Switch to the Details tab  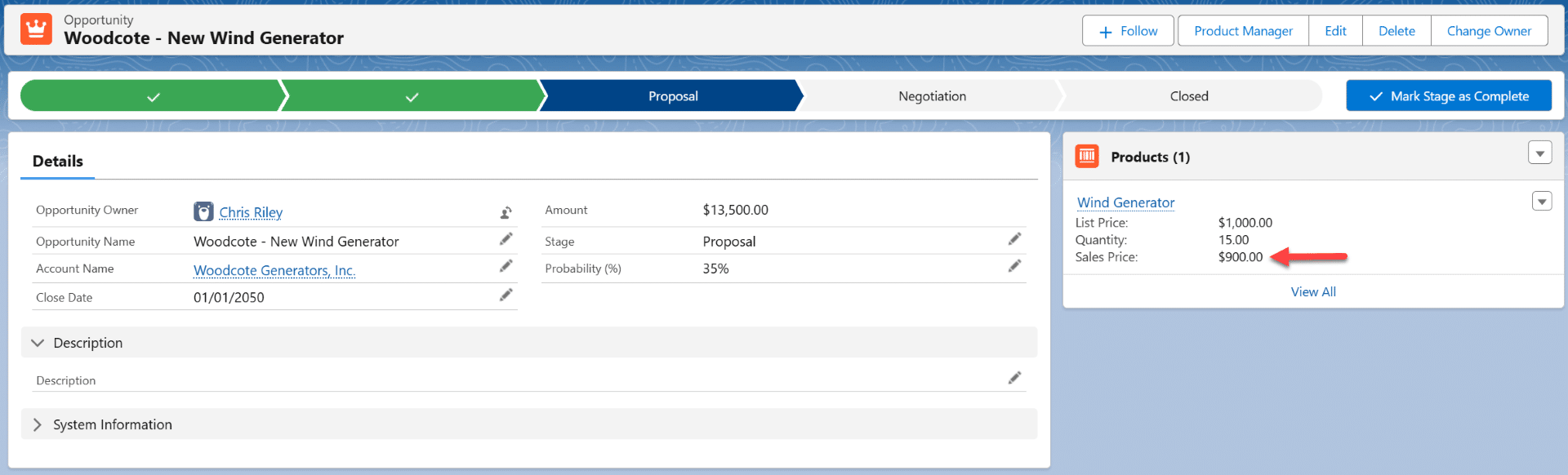point(58,161)
